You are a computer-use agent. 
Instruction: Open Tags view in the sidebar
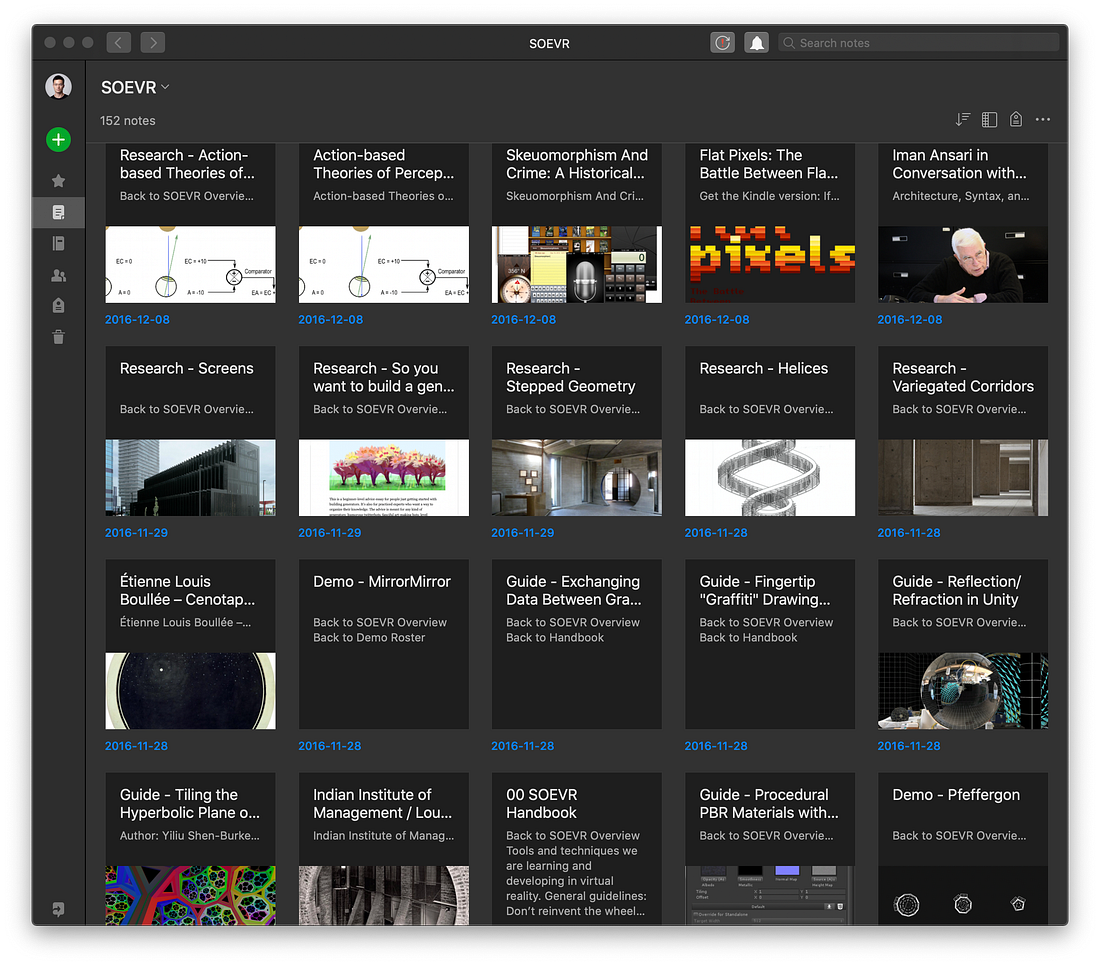(58, 306)
